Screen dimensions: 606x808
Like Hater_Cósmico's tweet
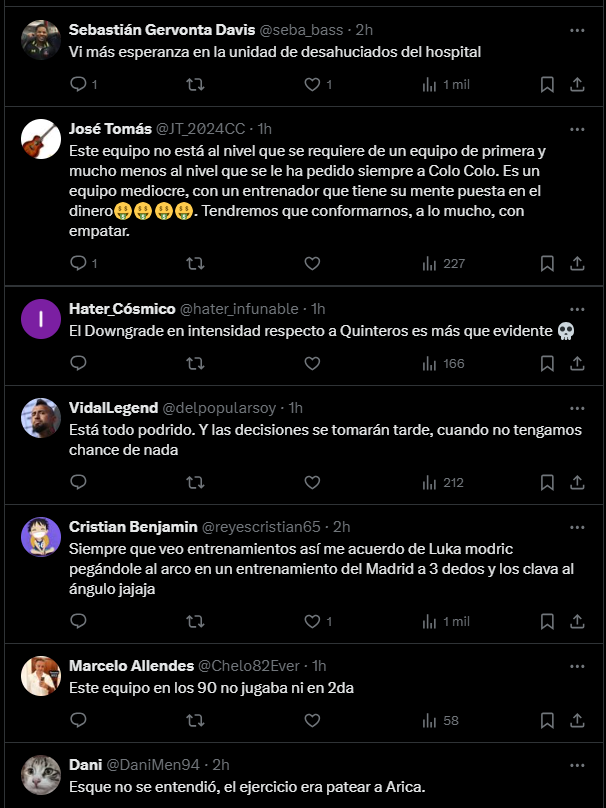(312, 364)
